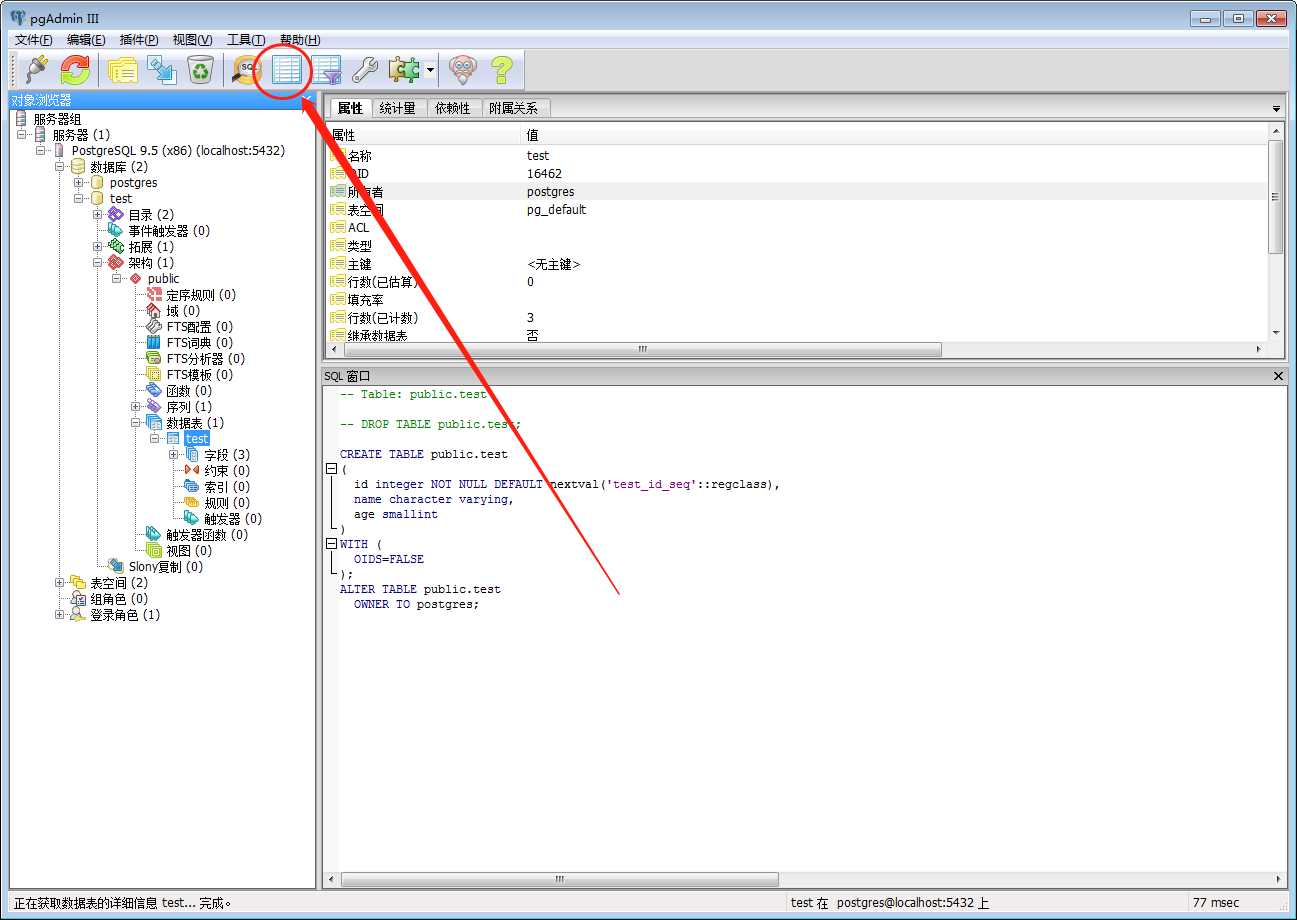Select the 组角色 (0) tree item
Screen dimensions: 1297x920
pyautogui.click(x=119, y=599)
